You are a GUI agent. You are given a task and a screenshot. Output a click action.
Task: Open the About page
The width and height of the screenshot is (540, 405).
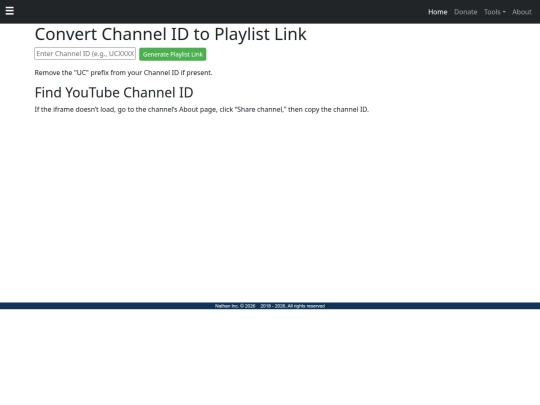521,12
